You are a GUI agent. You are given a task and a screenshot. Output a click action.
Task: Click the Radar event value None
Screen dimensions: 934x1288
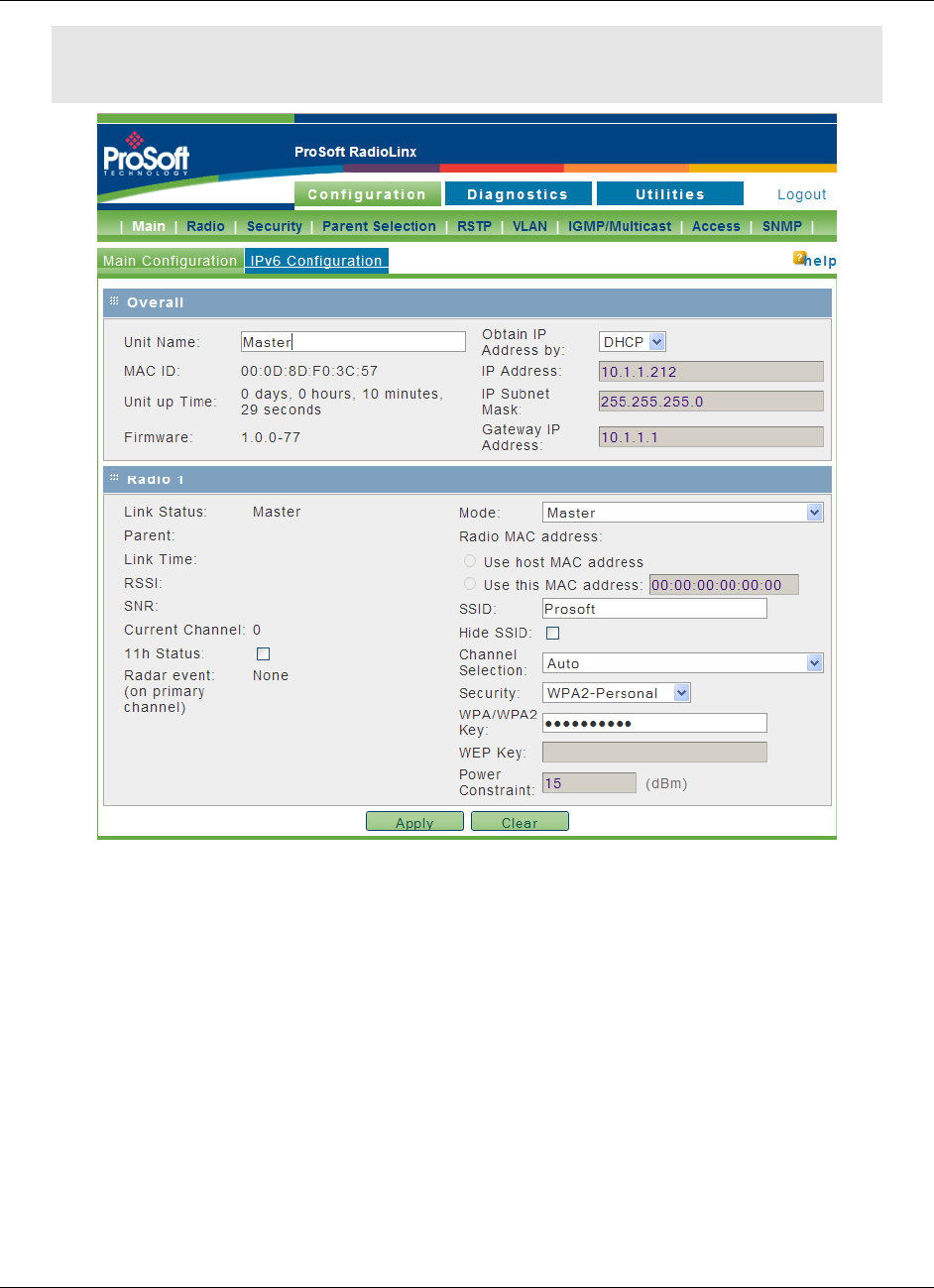tap(271, 675)
